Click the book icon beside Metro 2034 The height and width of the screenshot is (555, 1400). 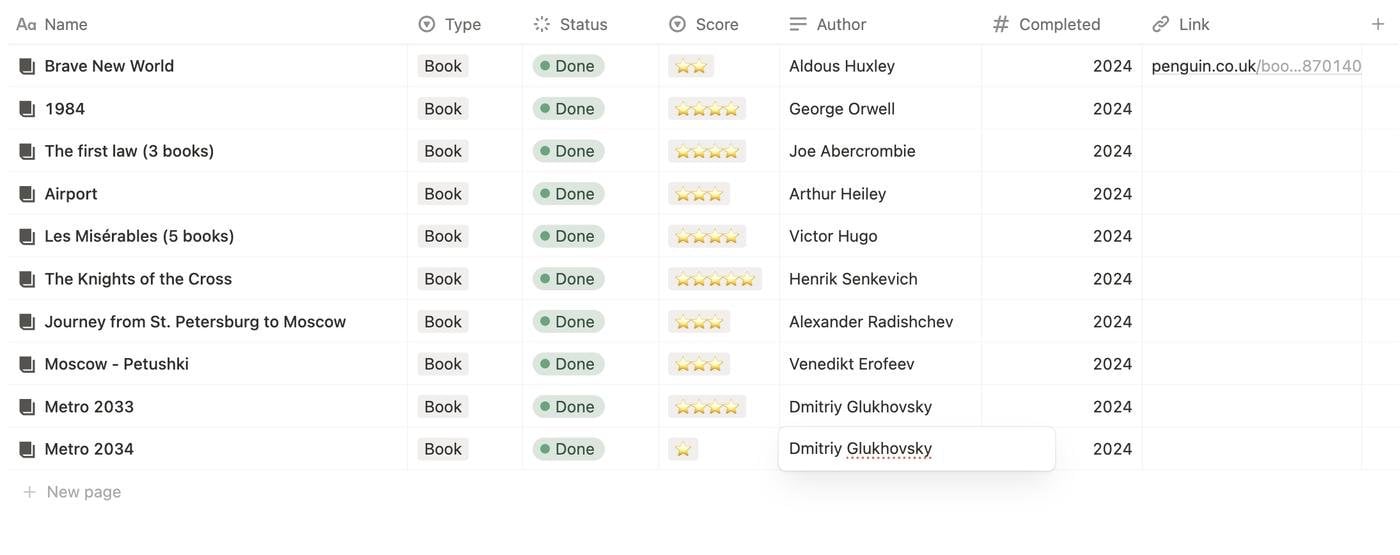pos(27,449)
